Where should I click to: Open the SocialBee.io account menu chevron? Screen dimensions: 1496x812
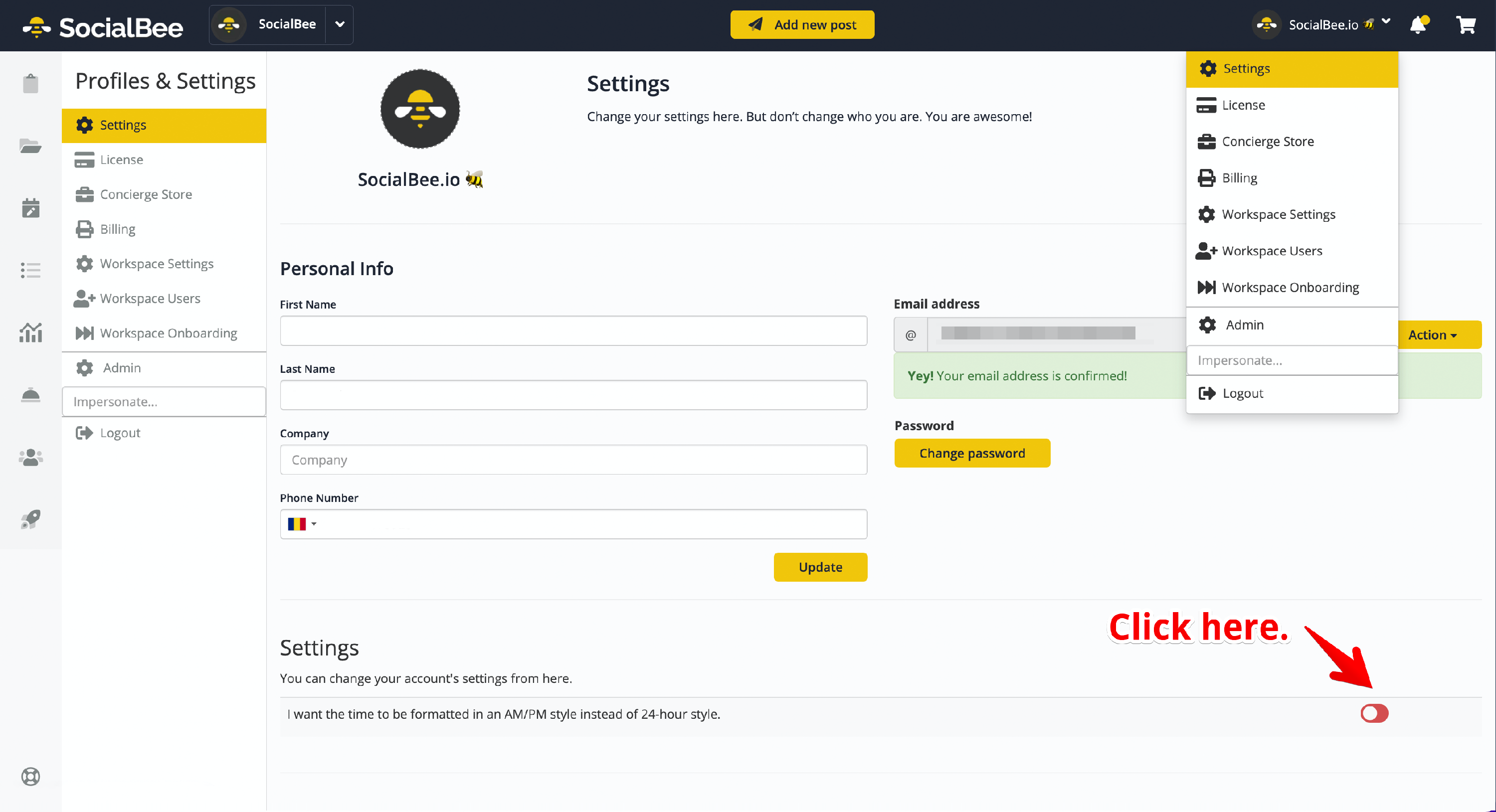click(x=1386, y=21)
